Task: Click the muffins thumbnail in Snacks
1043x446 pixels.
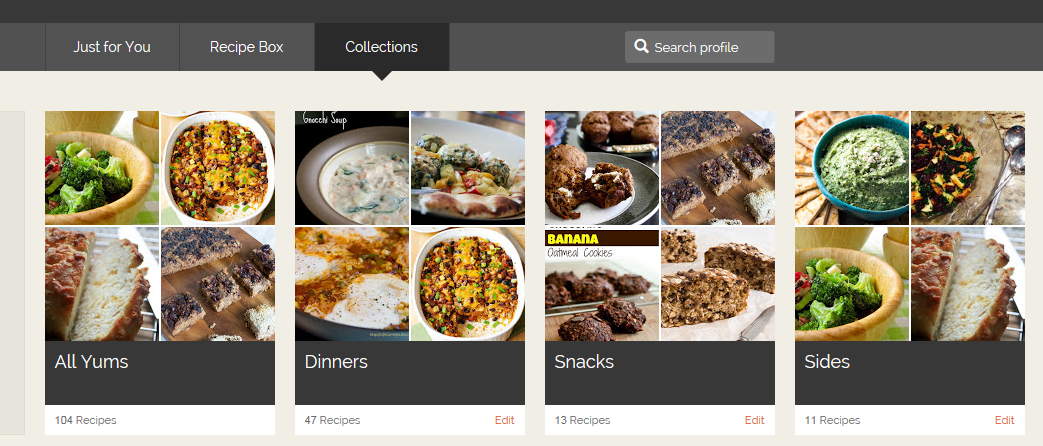Action: [x=601, y=168]
